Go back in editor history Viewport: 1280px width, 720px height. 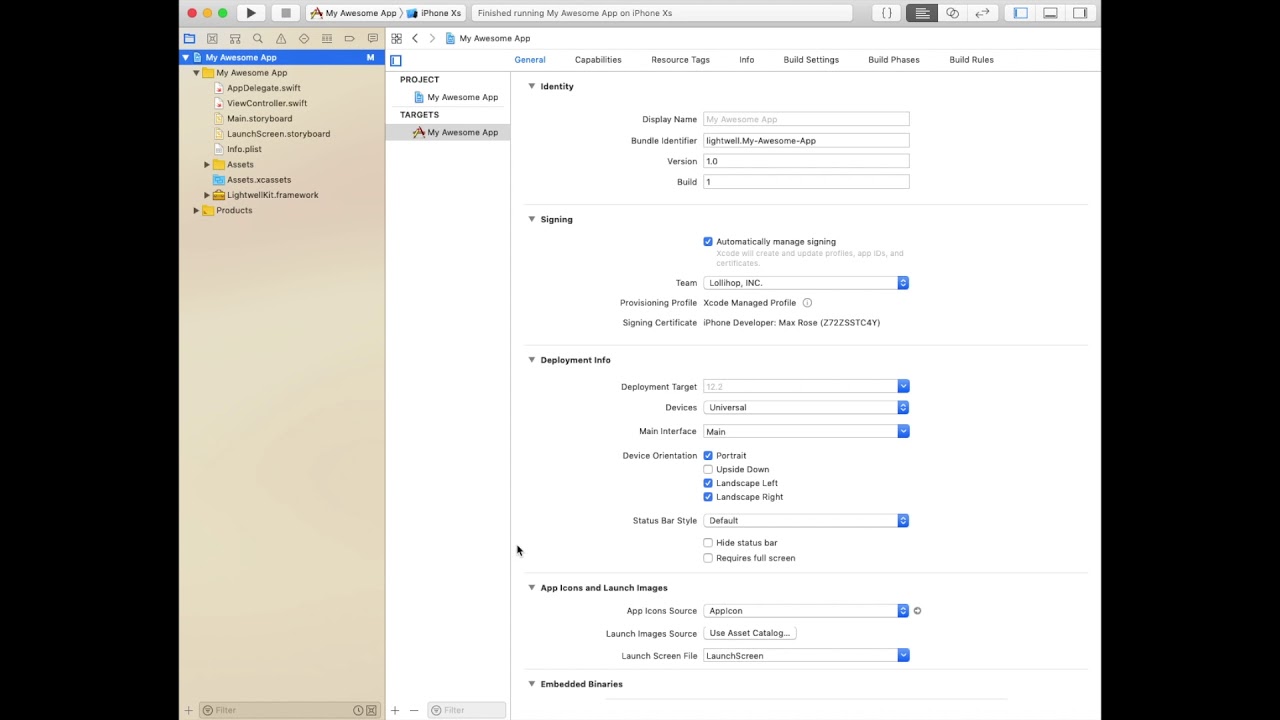[x=415, y=39]
